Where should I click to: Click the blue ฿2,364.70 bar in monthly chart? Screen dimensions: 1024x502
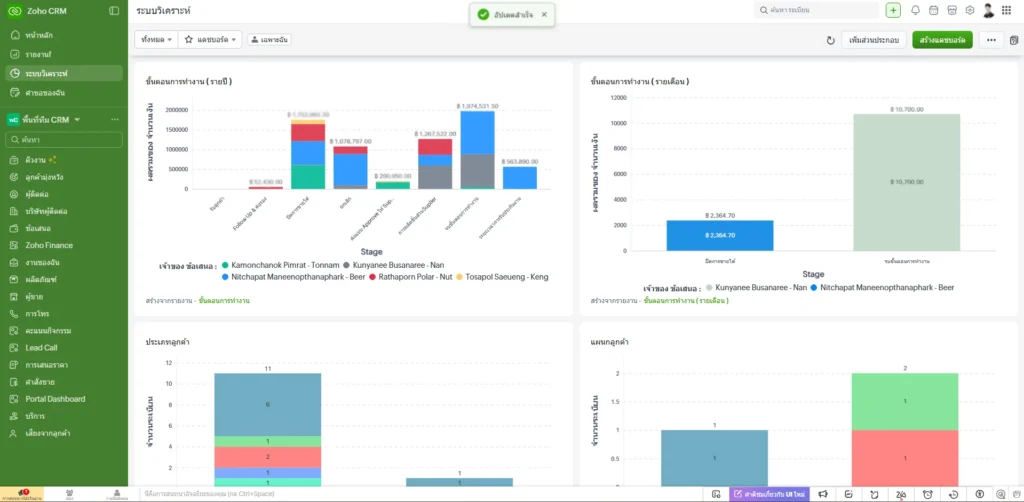point(720,236)
